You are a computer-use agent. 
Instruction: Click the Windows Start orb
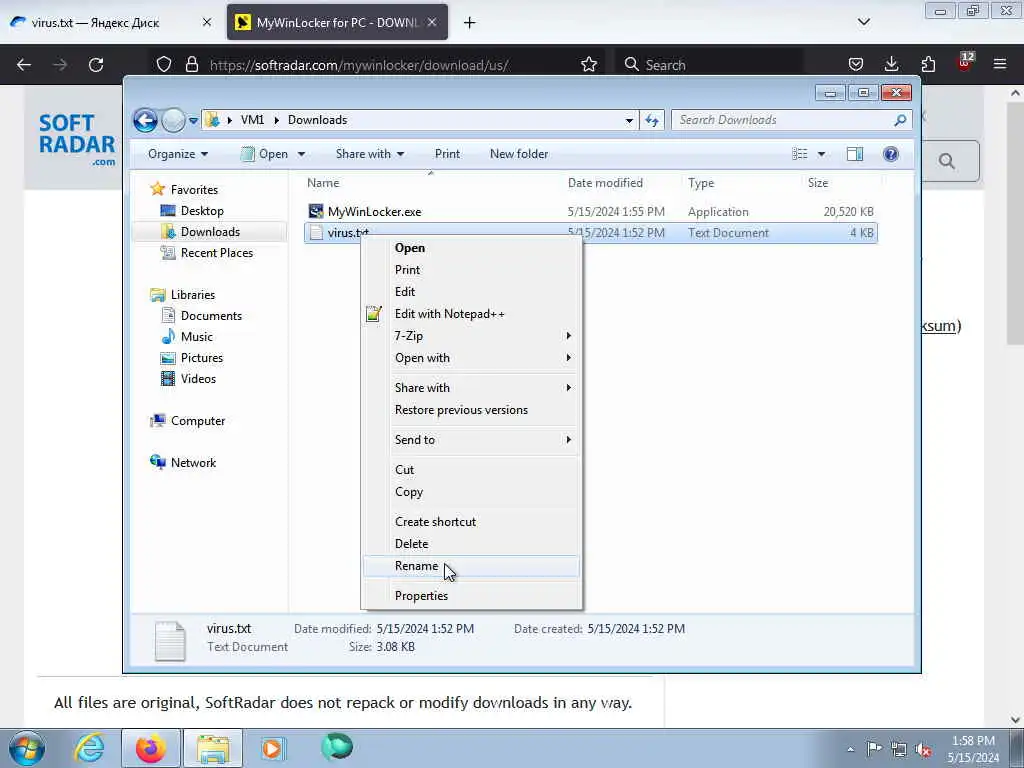[x=27, y=748]
